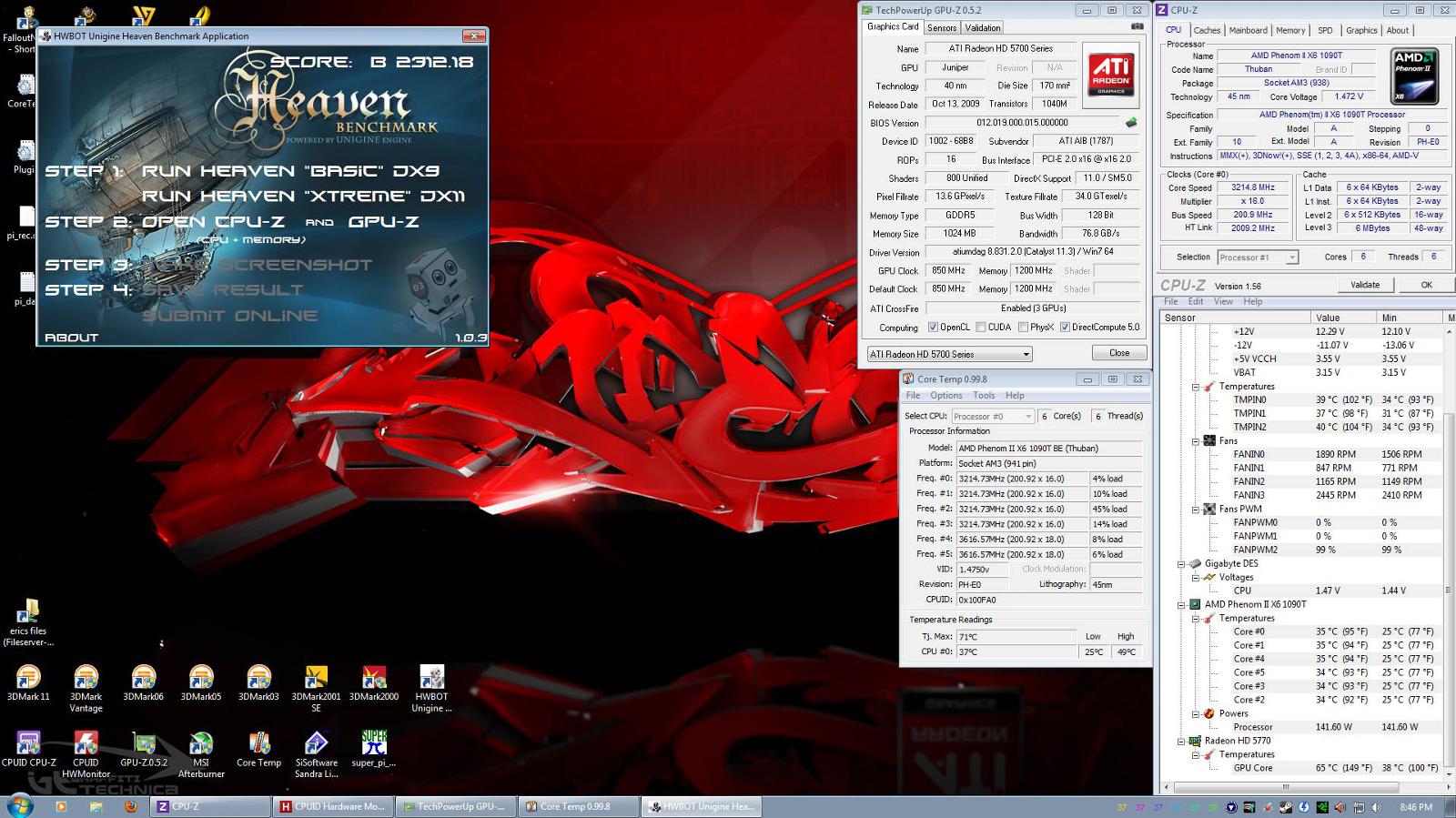Open the CPU-Z Processor #1 selection dropdown

click(1258, 258)
